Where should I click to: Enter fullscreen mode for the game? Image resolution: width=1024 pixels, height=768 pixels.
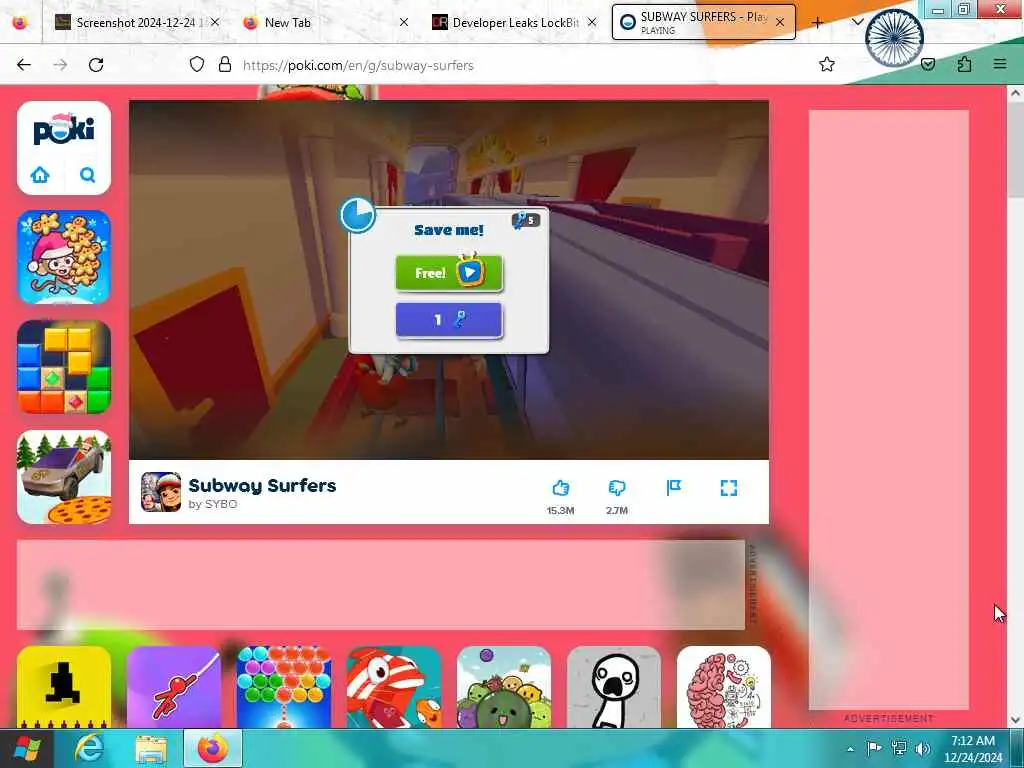(729, 488)
